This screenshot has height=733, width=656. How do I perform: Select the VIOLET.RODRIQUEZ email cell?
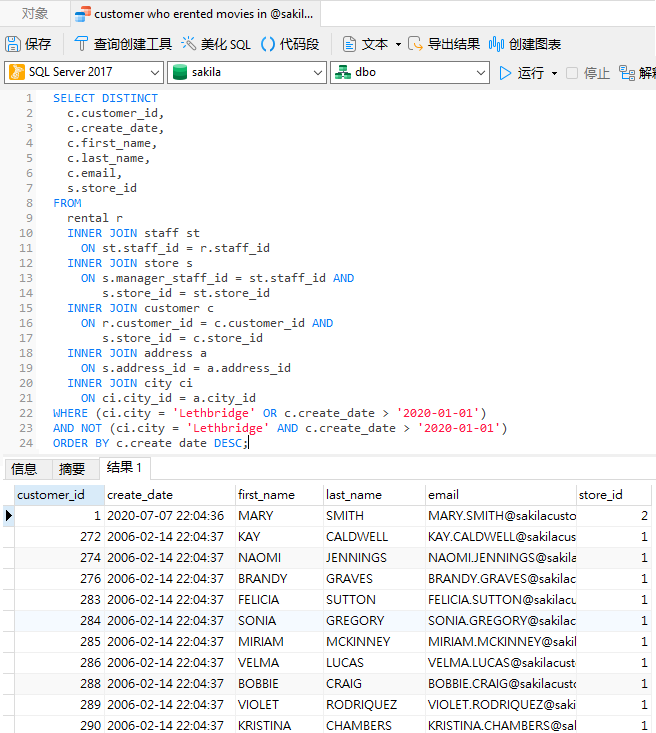point(501,705)
